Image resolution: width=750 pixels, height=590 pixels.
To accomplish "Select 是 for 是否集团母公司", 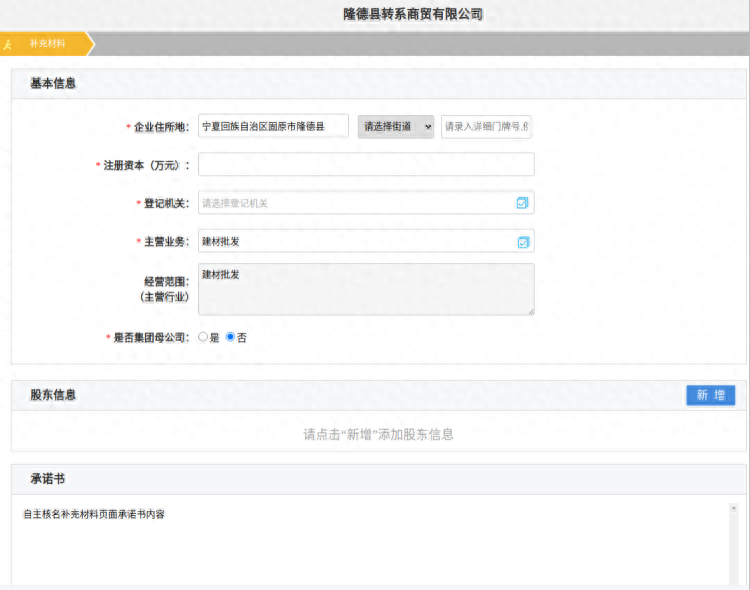I will click(x=203, y=338).
